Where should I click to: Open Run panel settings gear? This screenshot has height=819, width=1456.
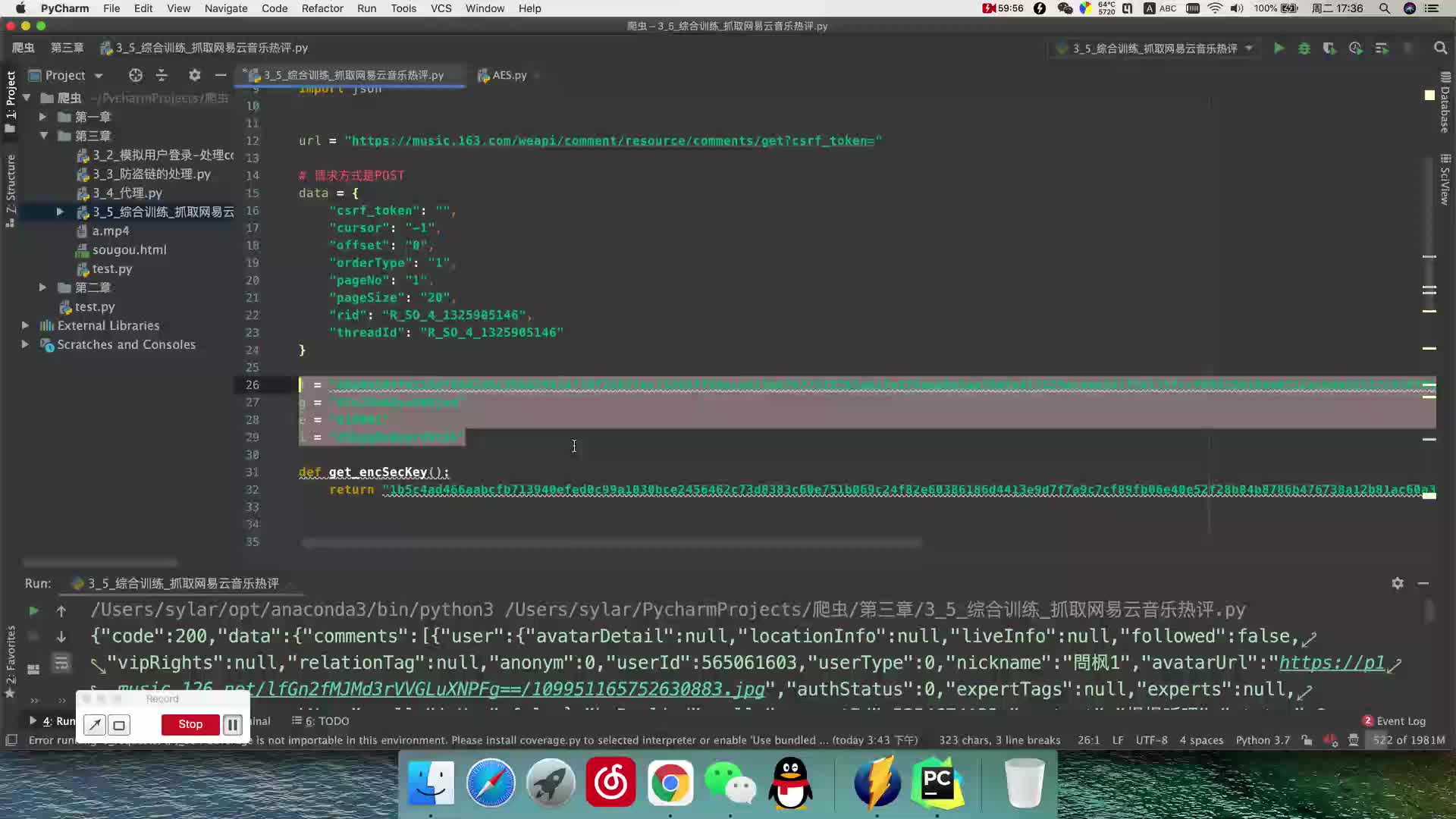[x=1398, y=583]
